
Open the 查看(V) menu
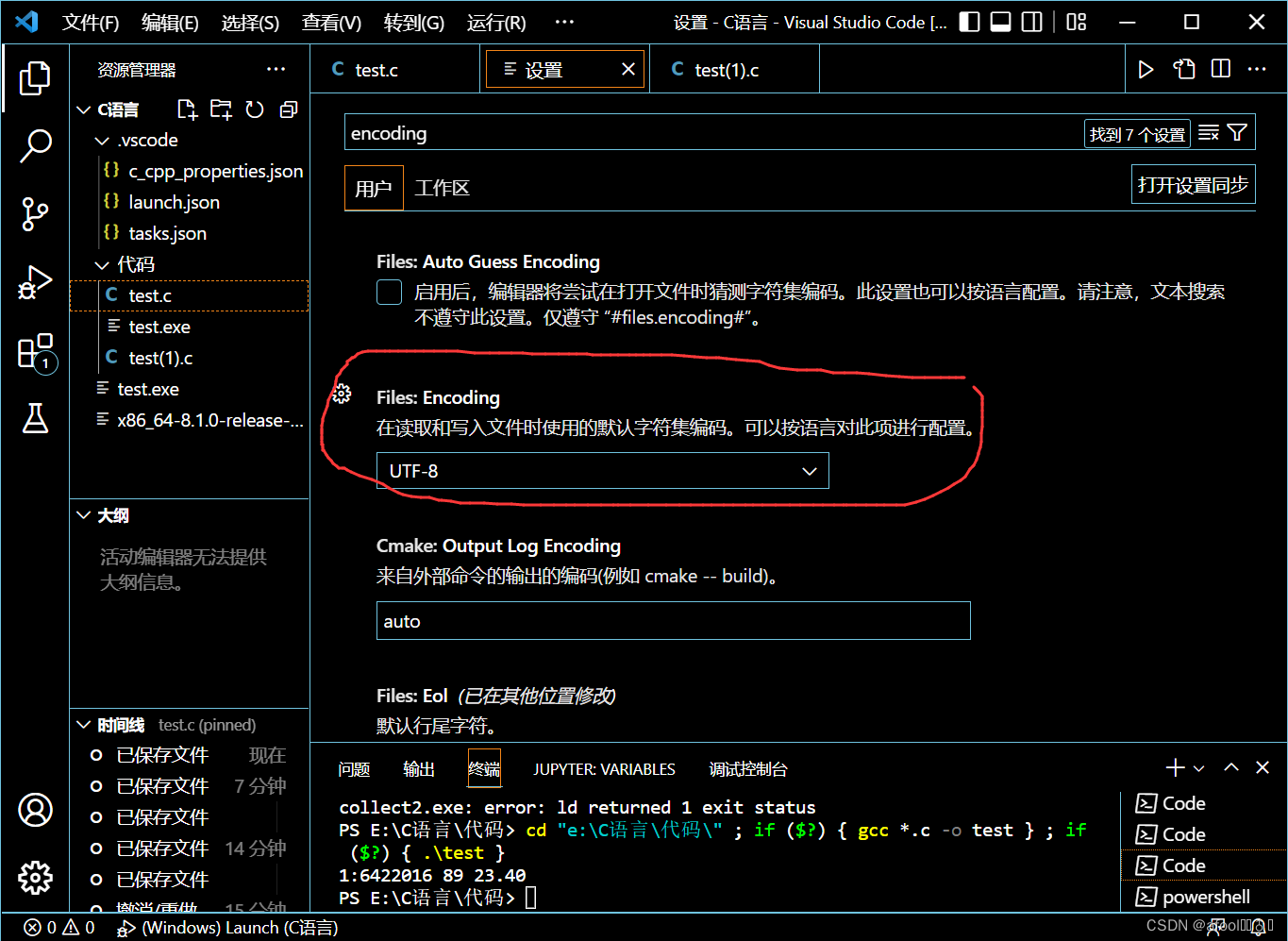coord(331,23)
